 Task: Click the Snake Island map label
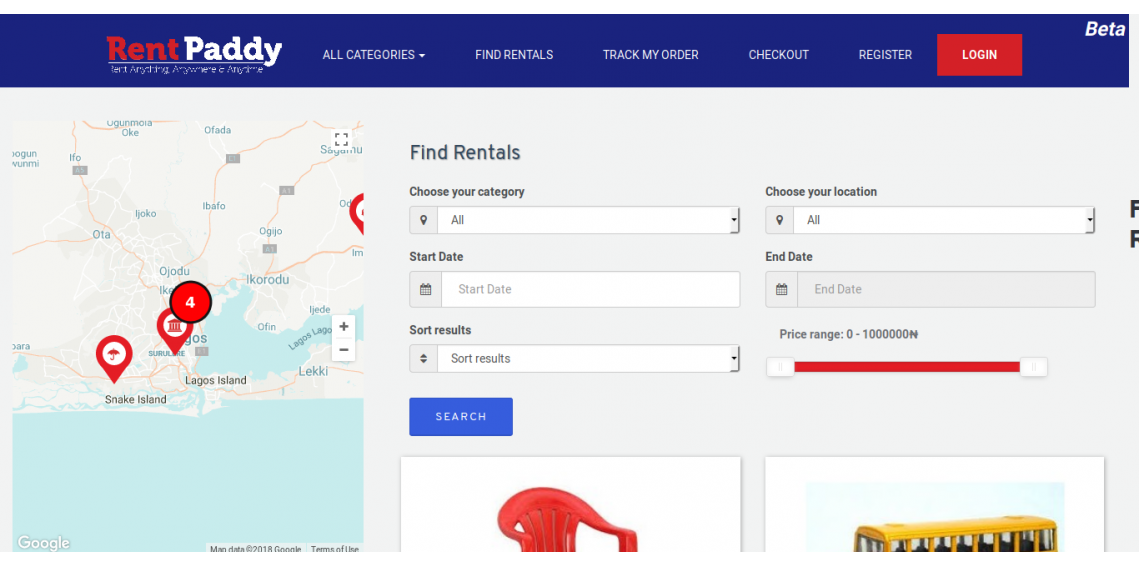(x=136, y=400)
